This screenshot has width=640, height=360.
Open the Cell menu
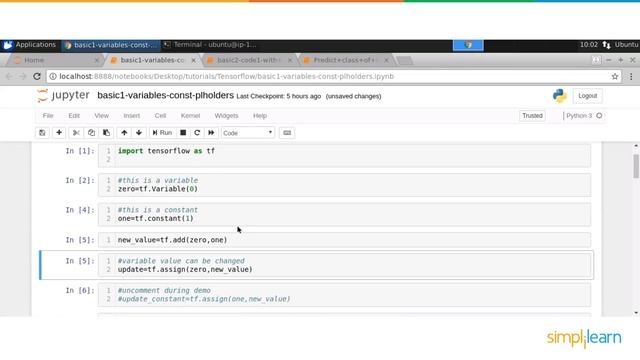160,116
